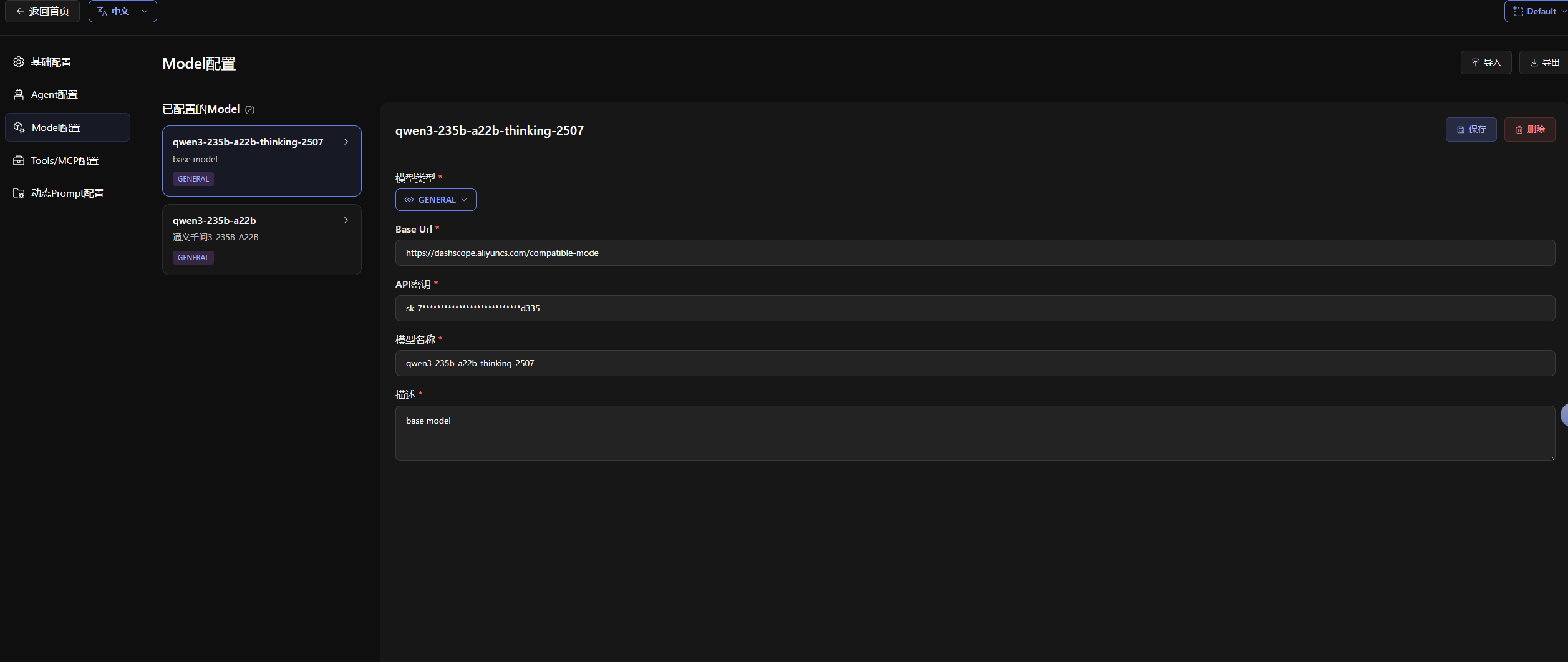Focus the 描述 textarea
Screen dimensions: 1568x662
[975, 434]
